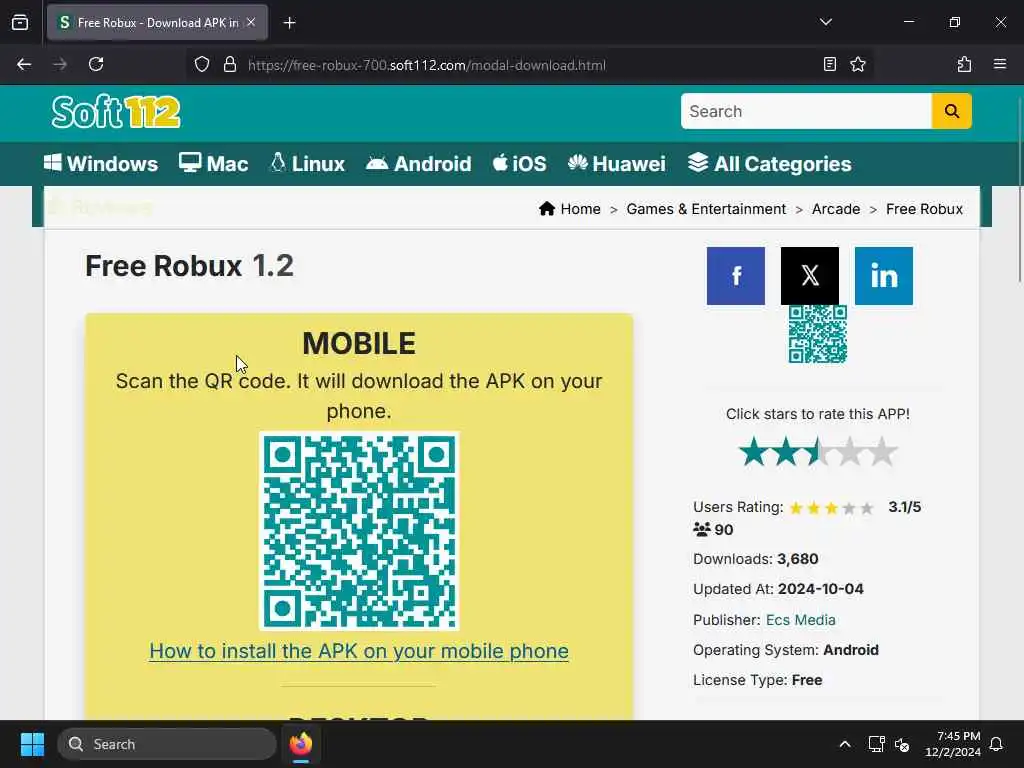The image size is (1024, 768).
Task: Click the small QR code below share buttons
Action: click(x=818, y=334)
